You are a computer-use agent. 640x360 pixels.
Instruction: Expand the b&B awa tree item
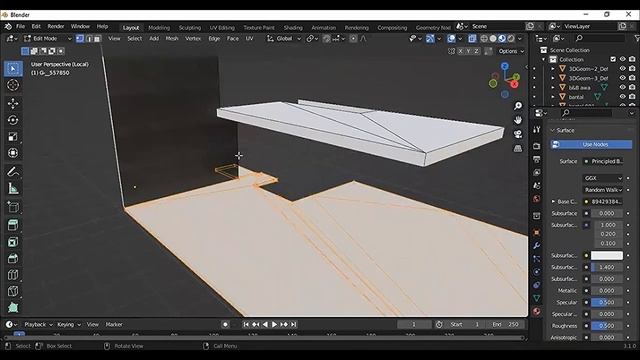click(553, 87)
